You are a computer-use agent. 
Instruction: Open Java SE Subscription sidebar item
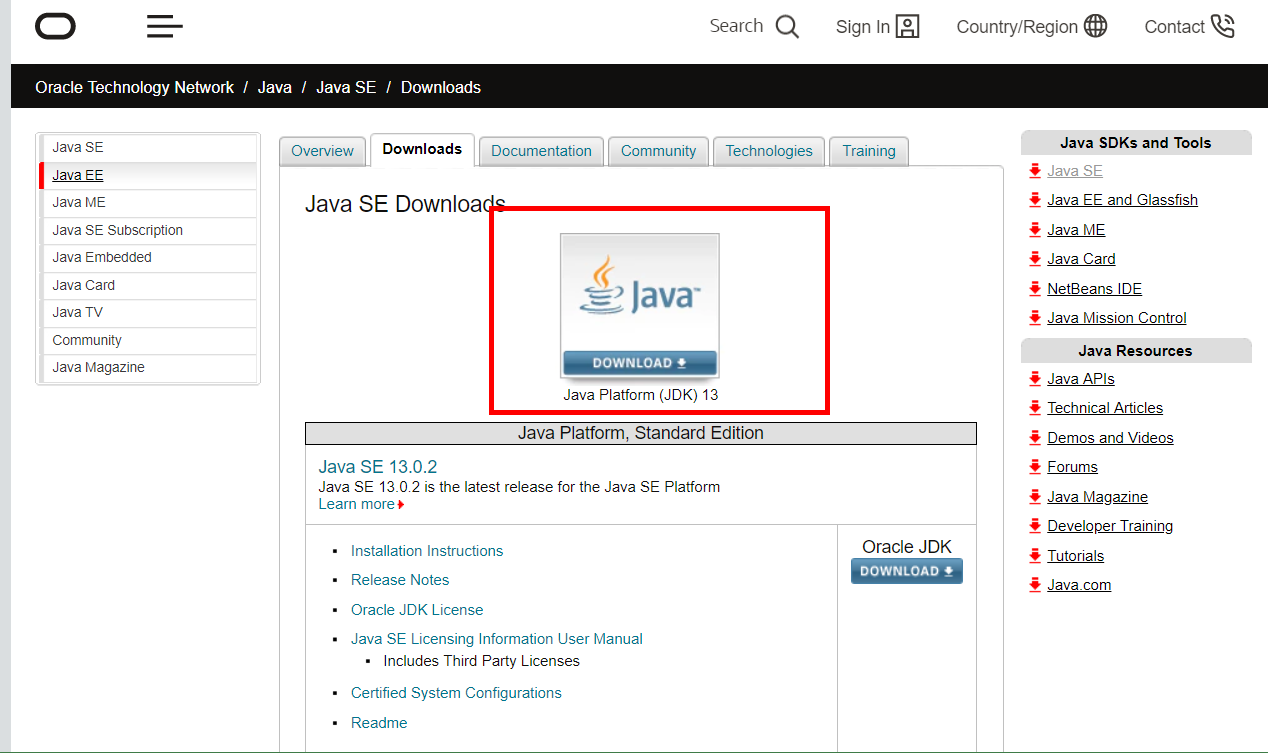click(148, 230)
